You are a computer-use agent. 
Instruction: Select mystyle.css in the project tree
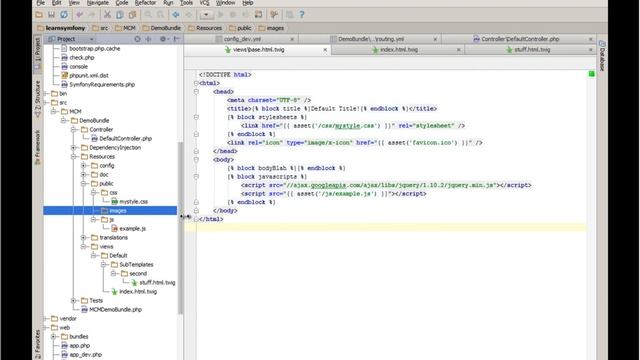tap(133, 202)
